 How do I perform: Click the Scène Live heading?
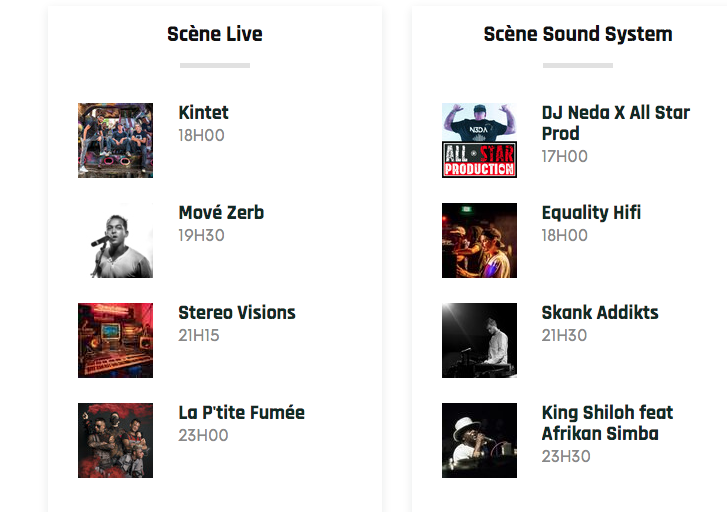pos(215,34)
